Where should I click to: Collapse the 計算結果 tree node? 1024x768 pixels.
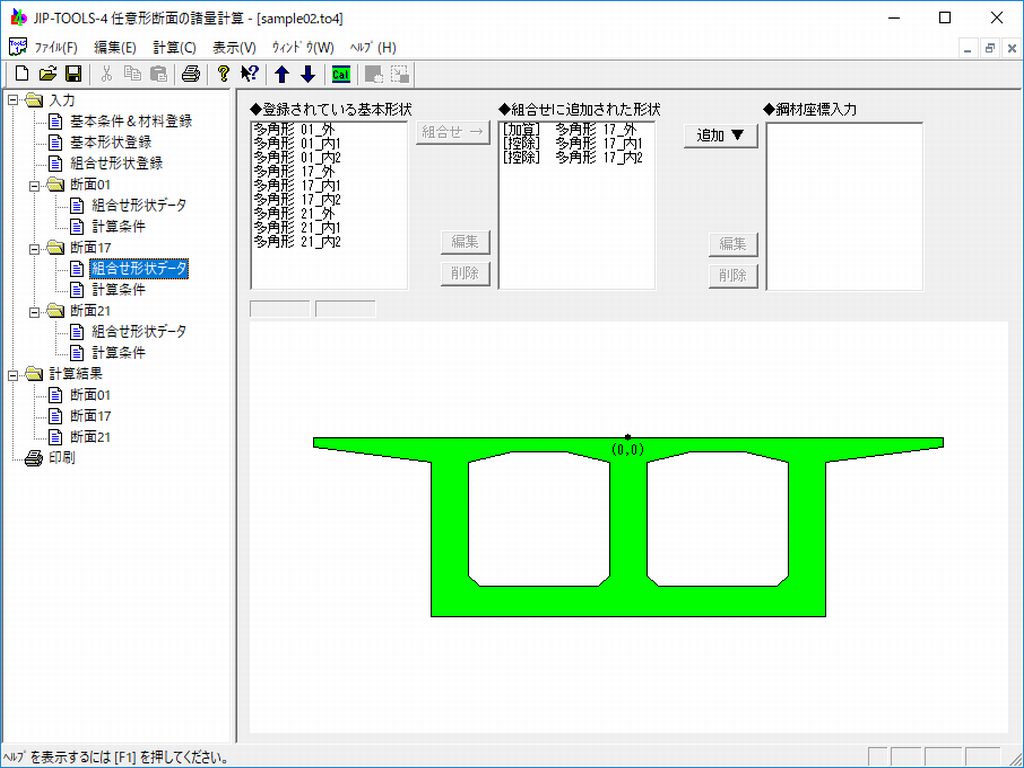click(14, 374)
